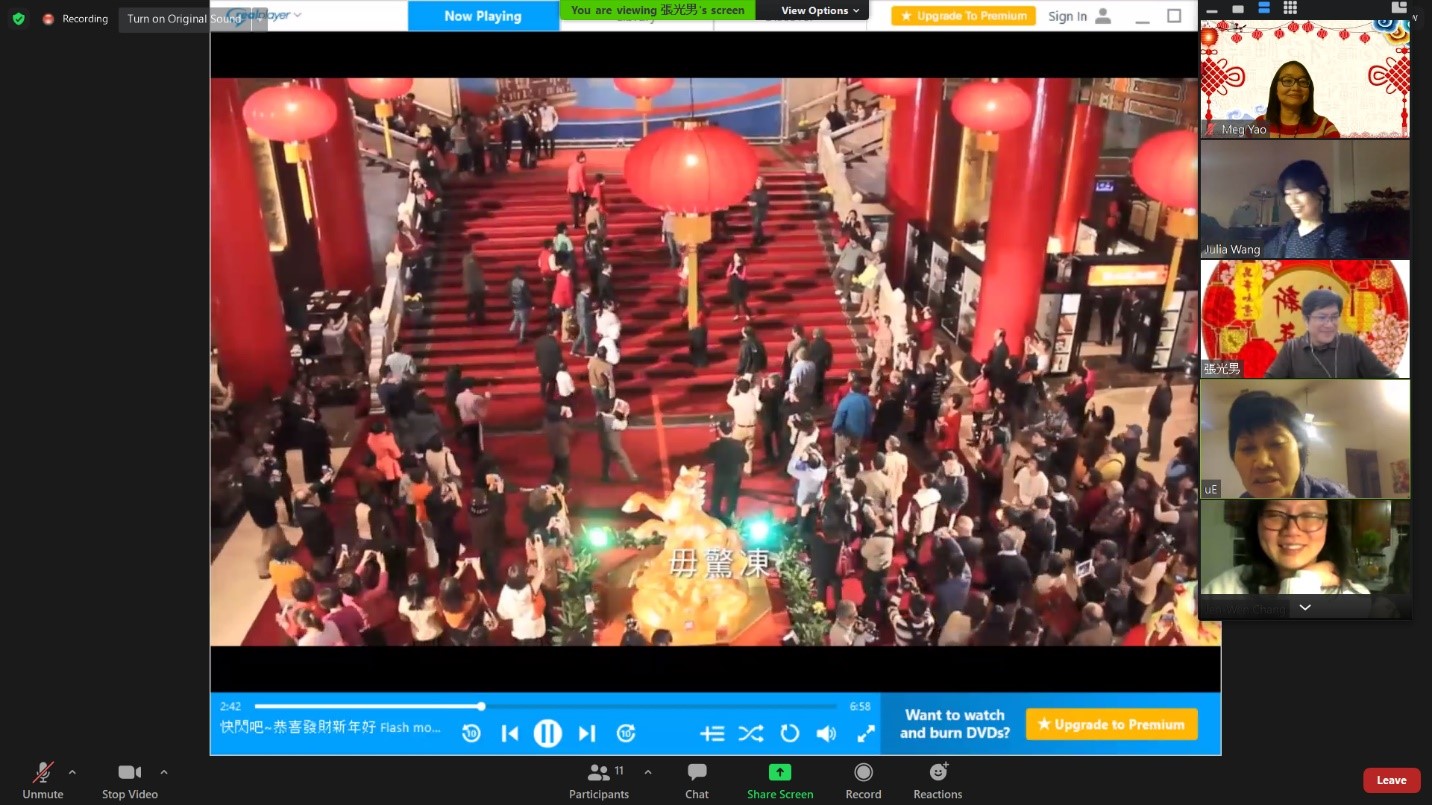Screen dimensions: 1432x805
Task: Expand the View Options dropdown
Action: [820, 11]
